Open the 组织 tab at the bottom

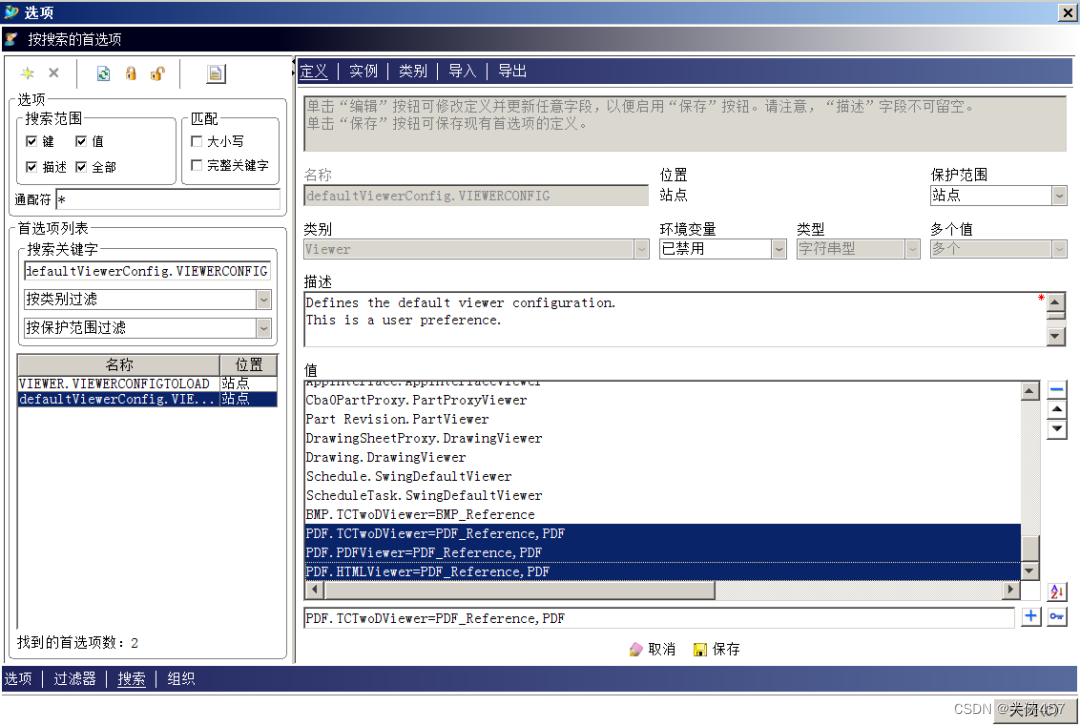tap(181, 678)
